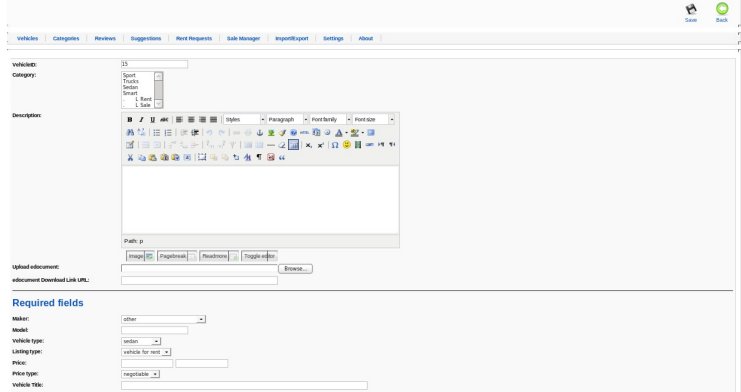Clean up messy code (broom icon)
The width and height of the screenshot is (741, 392).
(282, 132)
